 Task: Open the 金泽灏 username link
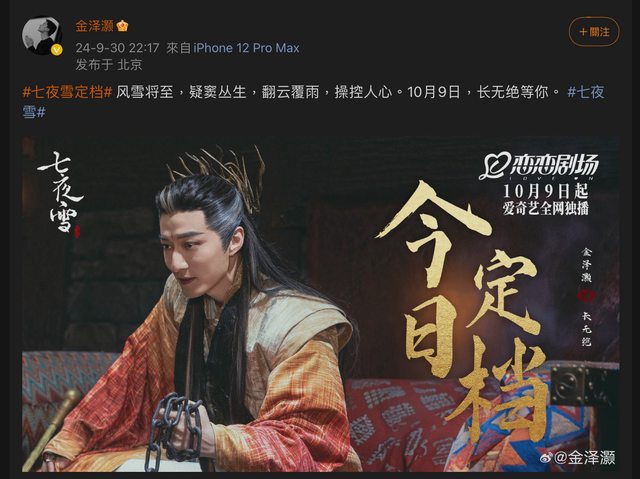pyautogui.click(x=94, y=26)
